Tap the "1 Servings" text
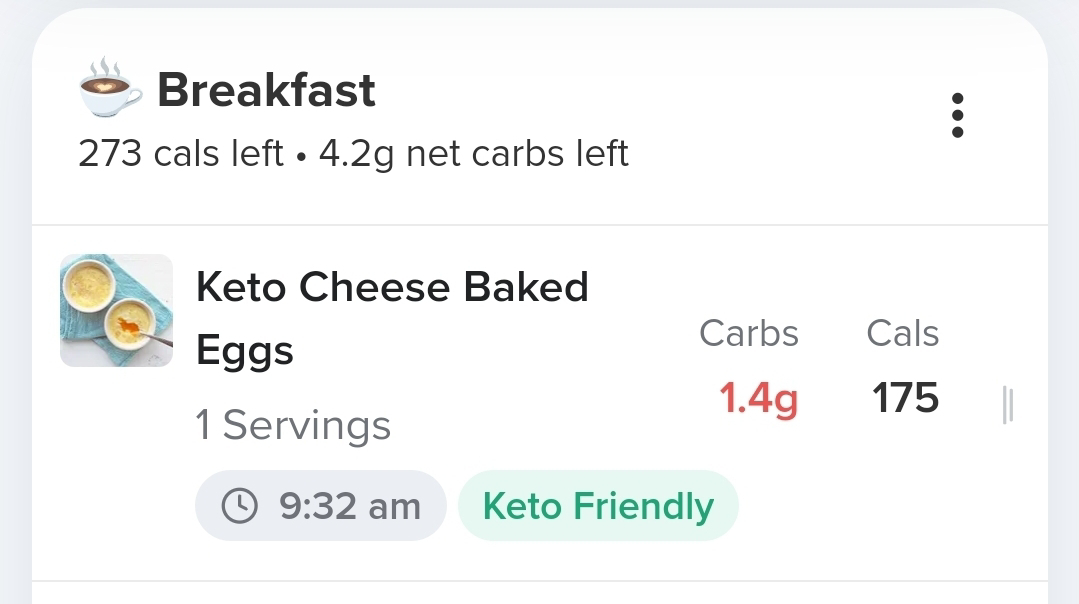Image resolution: width=1079 pixels, height=604 pixels. click(x=293, y=426)
